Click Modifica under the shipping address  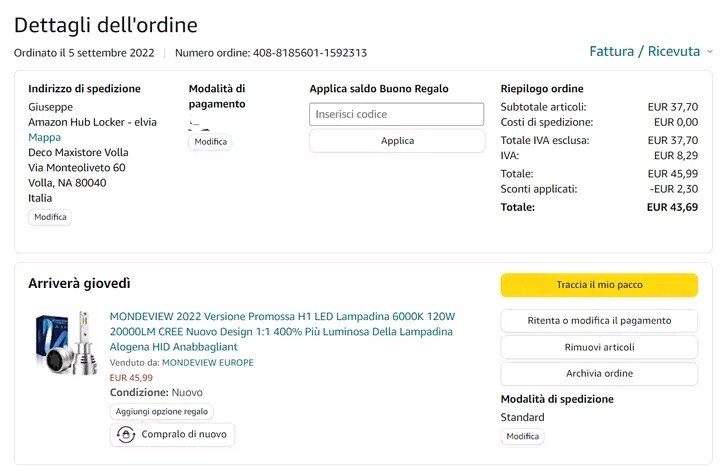50,217
